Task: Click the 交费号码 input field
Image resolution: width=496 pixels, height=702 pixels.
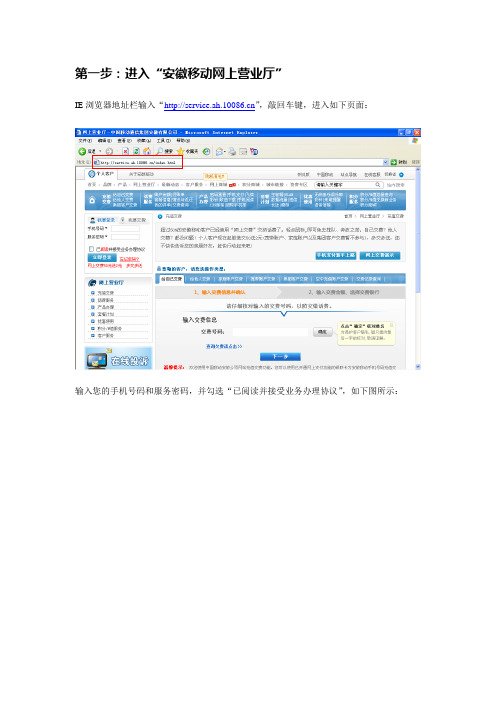Action: tap(270, 332)
